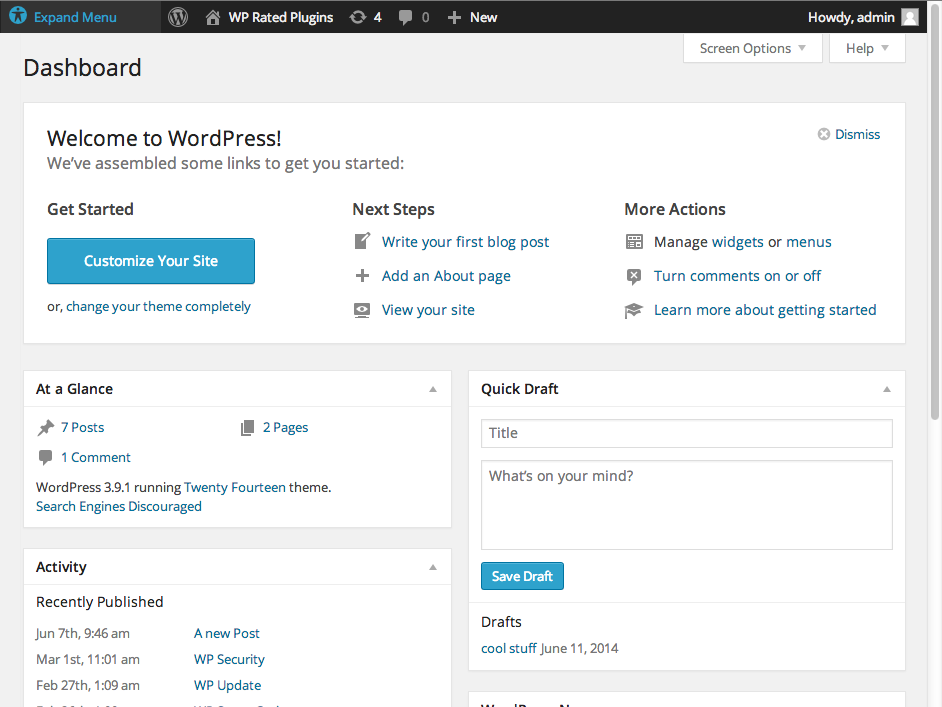Click the Dismiss X icon

[x=824, y=134]
